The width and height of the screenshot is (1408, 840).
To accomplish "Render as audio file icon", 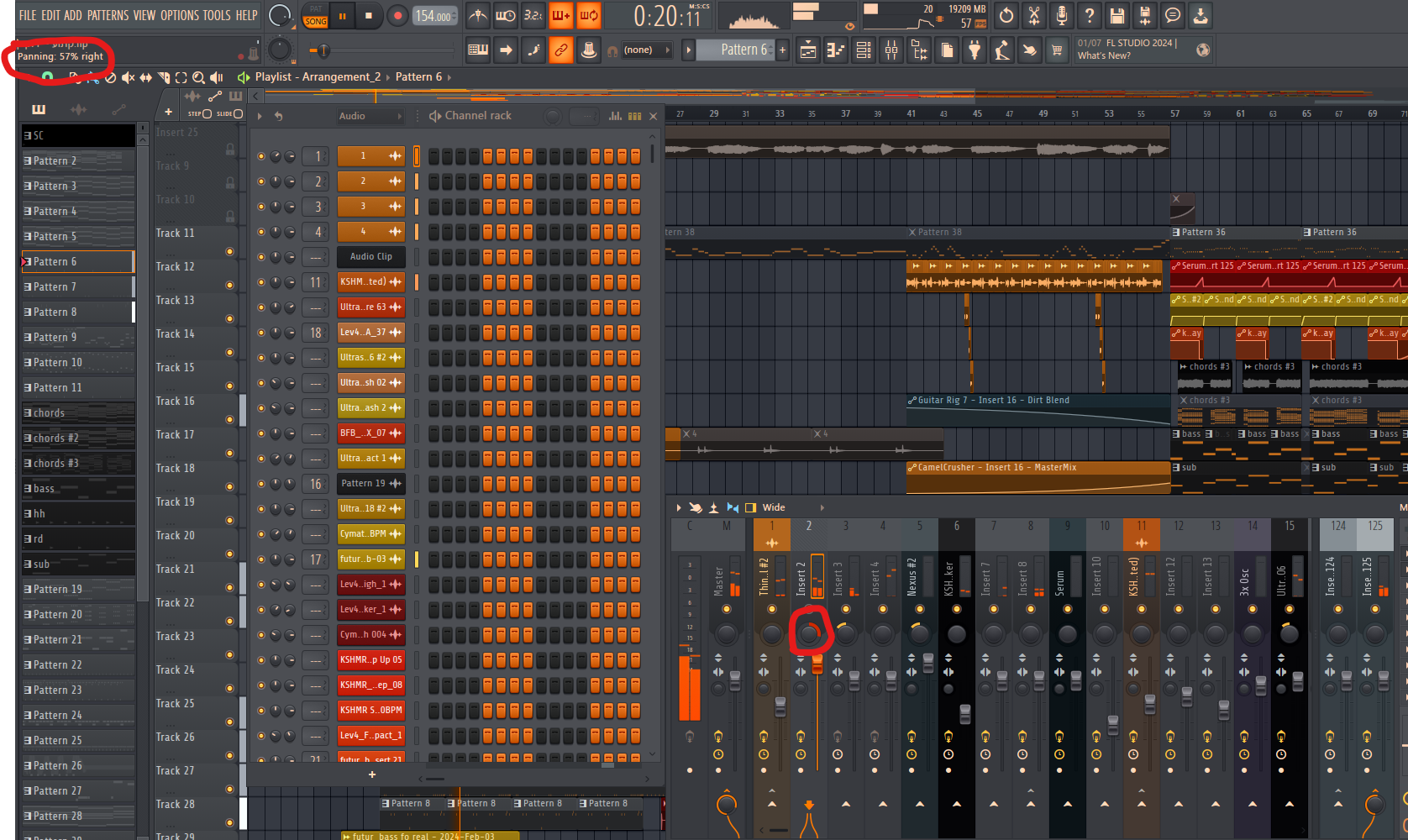I will (1145, 15).
